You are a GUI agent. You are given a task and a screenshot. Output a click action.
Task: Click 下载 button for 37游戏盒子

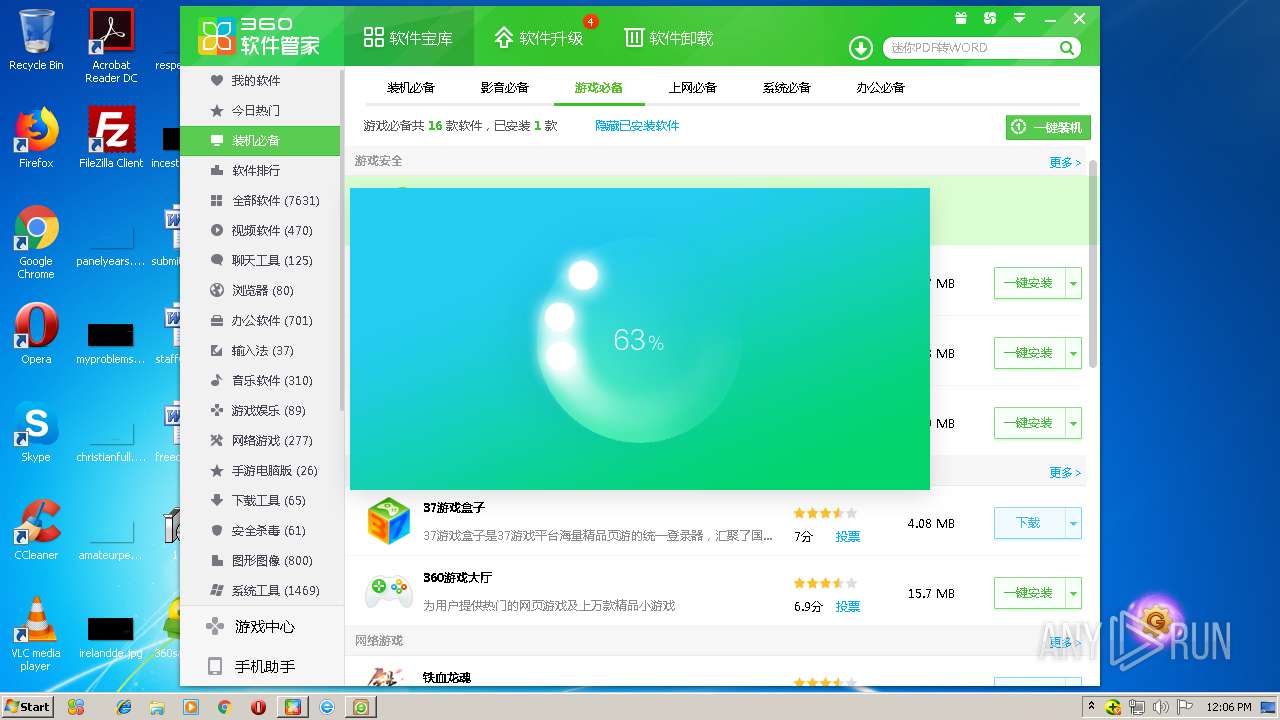point(1029,523)
